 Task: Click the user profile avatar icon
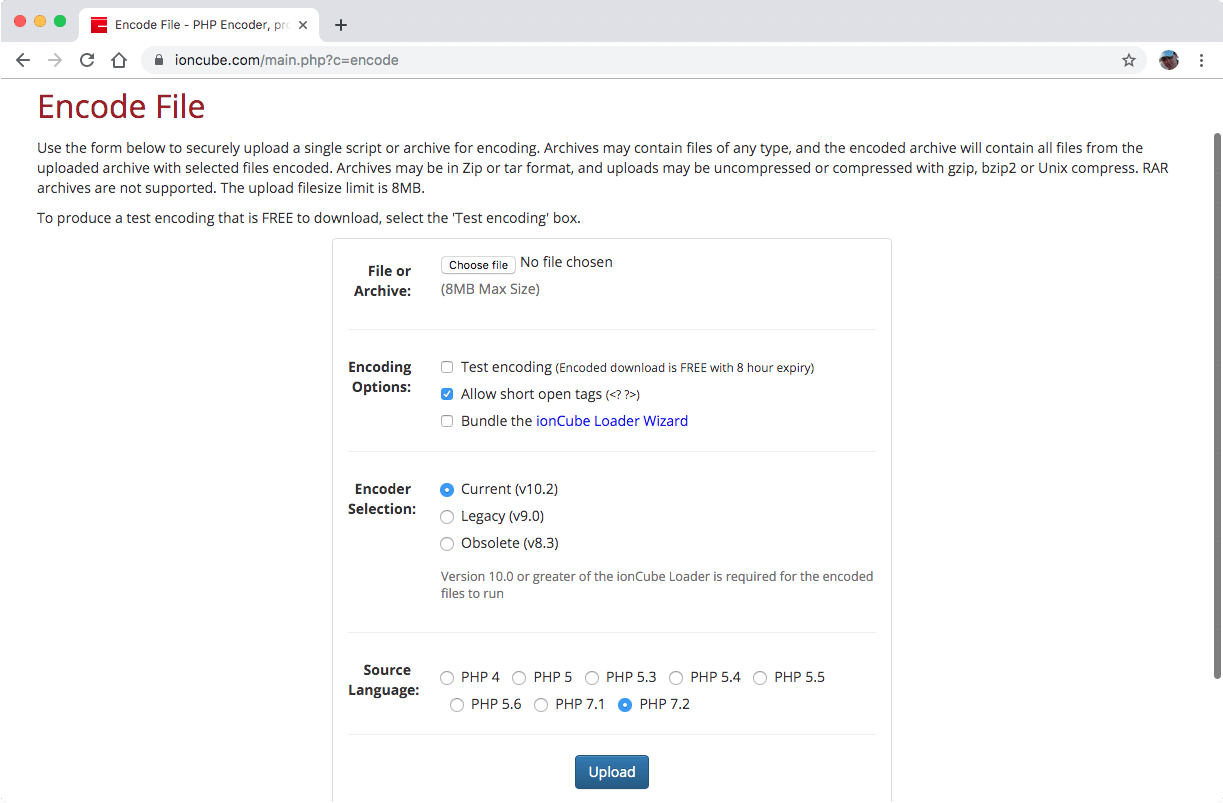pos(1168,60)
